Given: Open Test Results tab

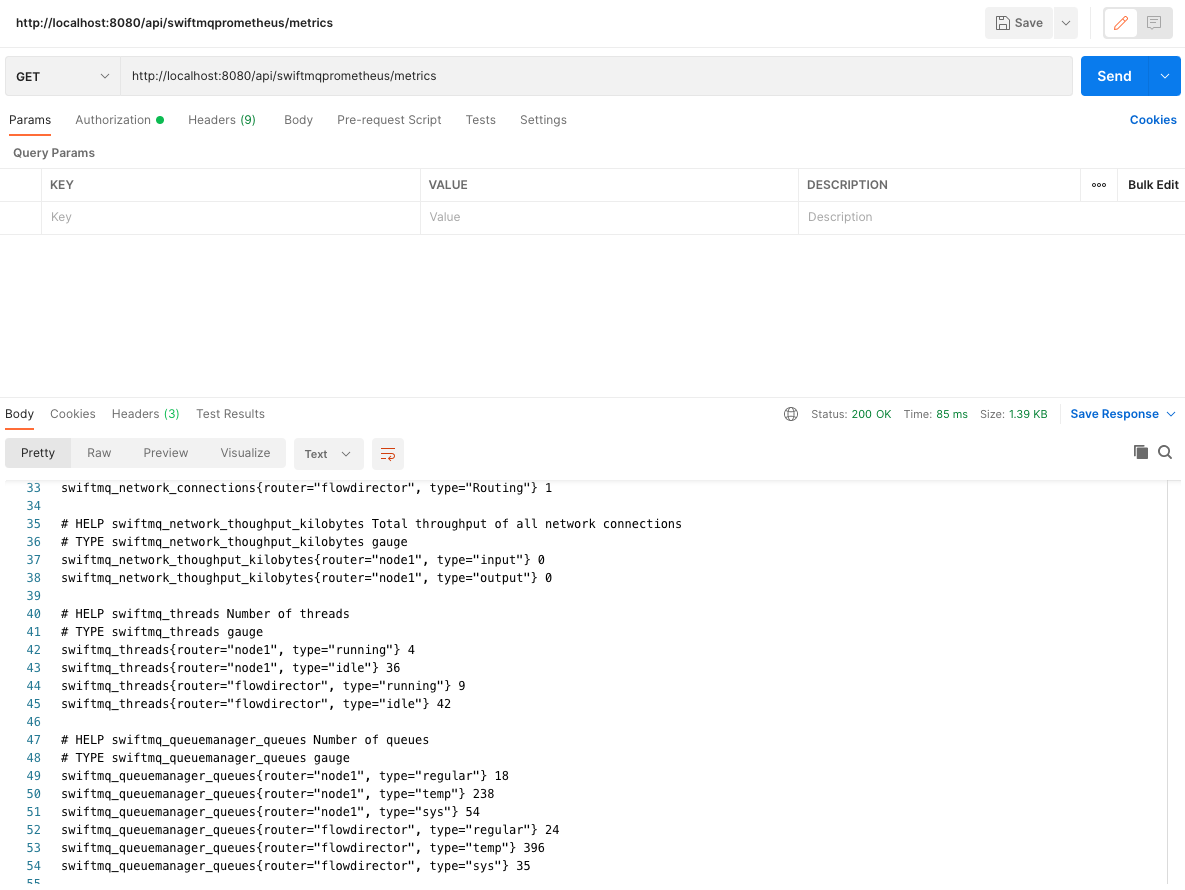Looking at the screenshot, I should (x=230, y=414).
